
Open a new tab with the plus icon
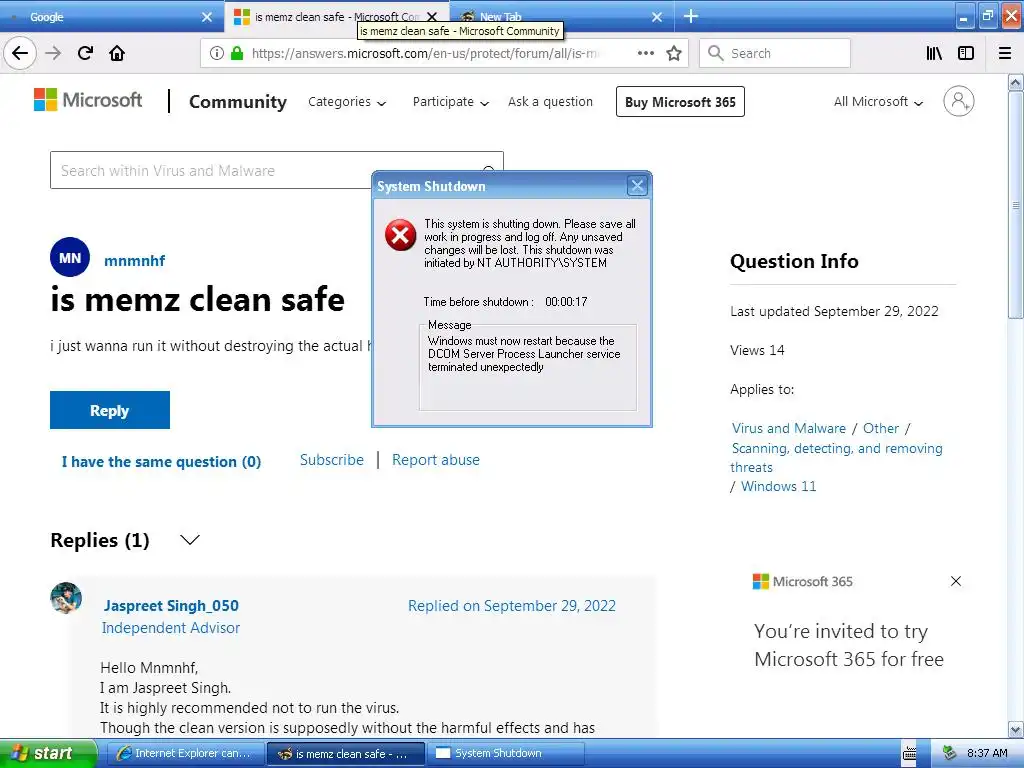coord(690,16)
